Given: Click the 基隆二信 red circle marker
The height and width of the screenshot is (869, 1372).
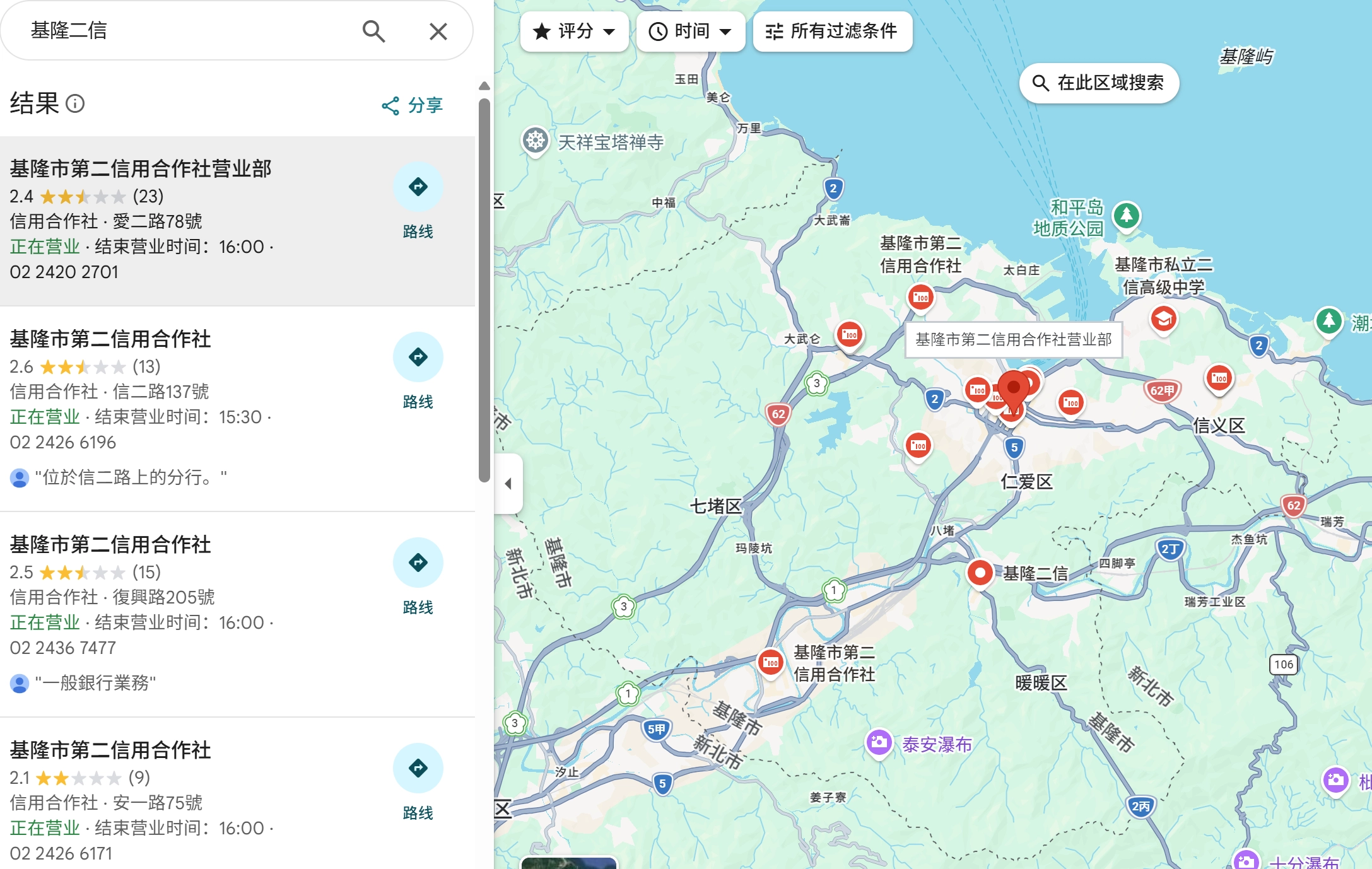Looking at the screenshot, I should tap(980, 573).
